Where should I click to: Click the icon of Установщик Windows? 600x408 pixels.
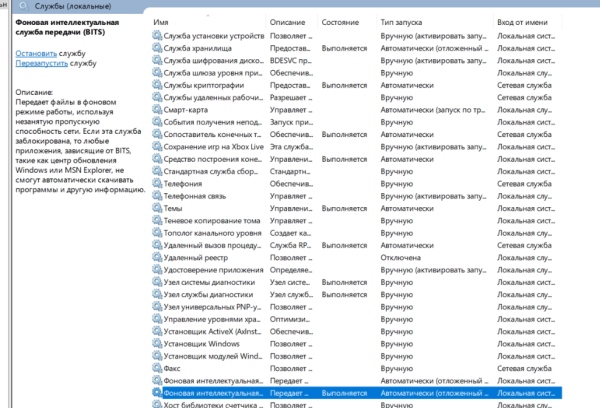click(157, 344)
